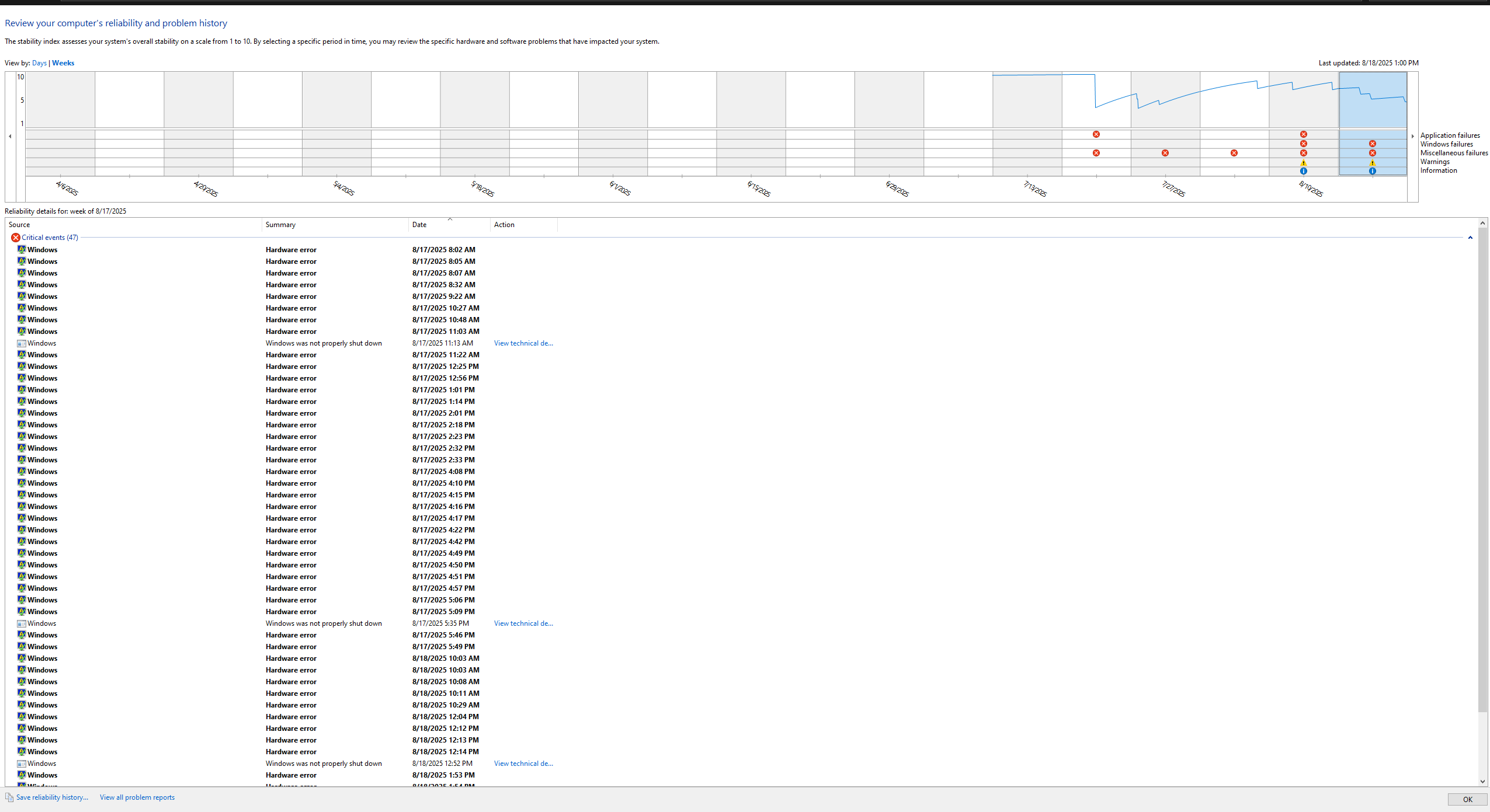Select hardware error row dated 8/17/2025 1:14 PM

pos(741,402)
